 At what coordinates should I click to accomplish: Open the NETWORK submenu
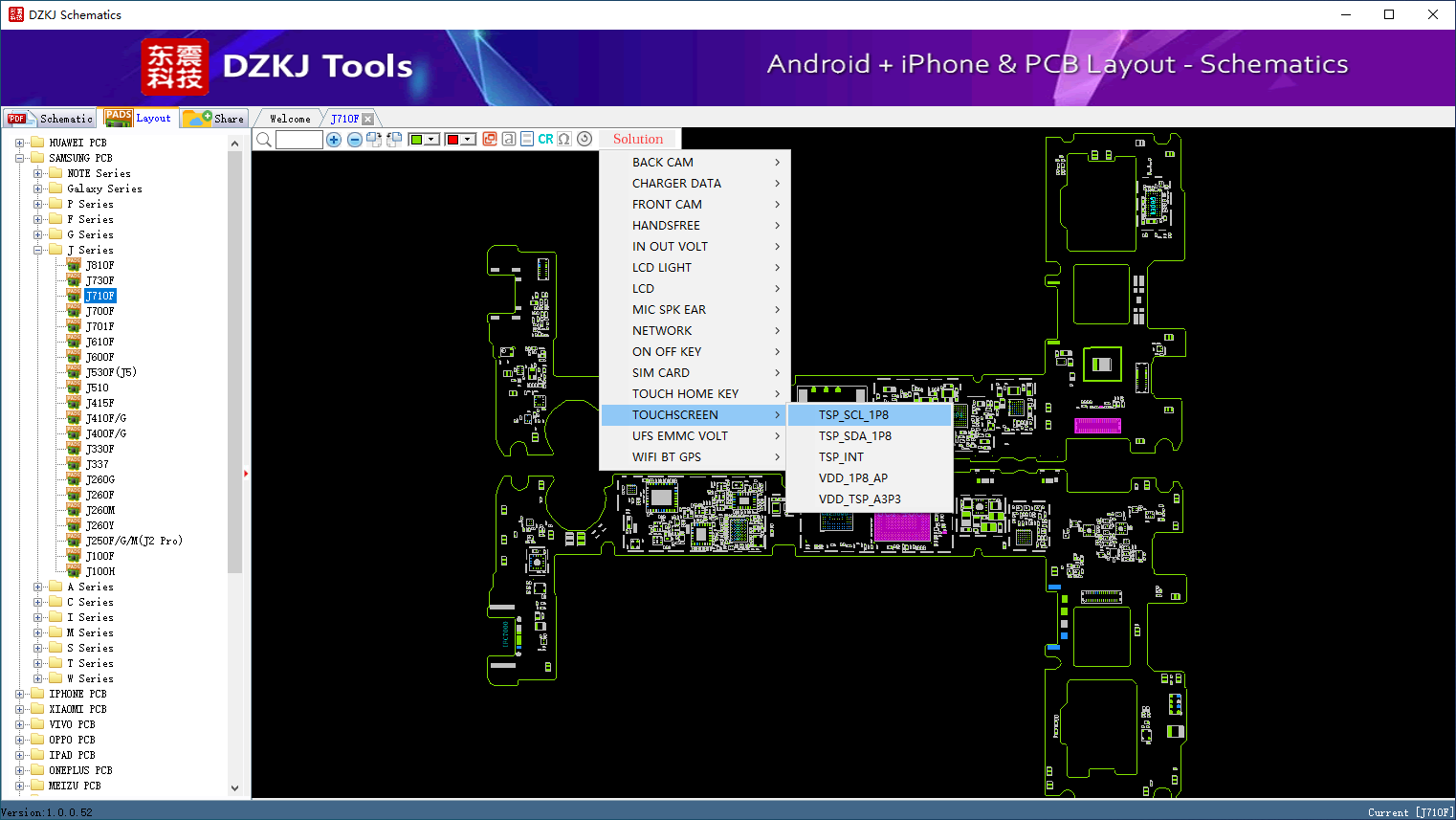pos(695,331)
